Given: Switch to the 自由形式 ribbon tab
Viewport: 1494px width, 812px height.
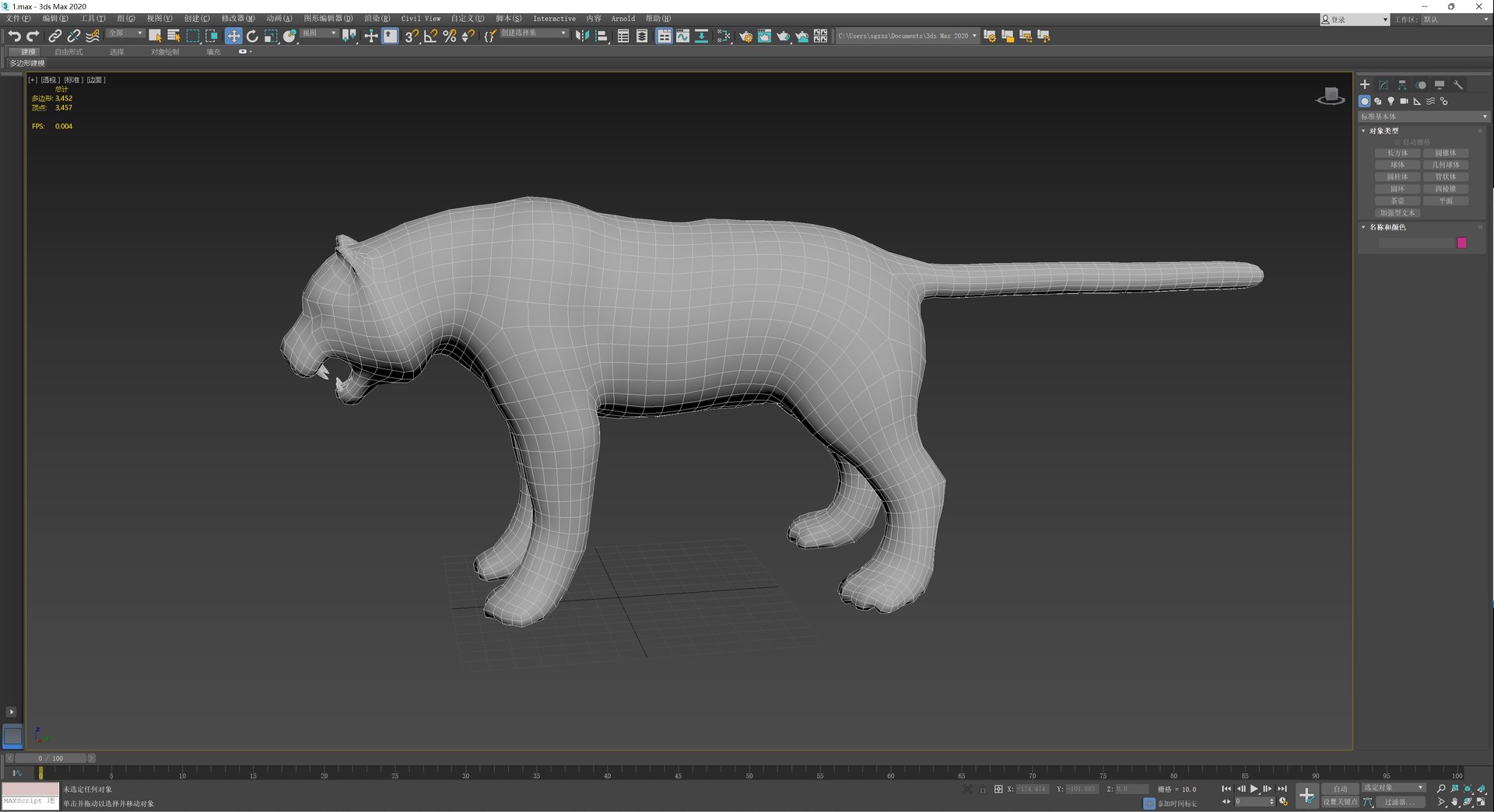Looking at the screenshot, I should coord(68,52).
